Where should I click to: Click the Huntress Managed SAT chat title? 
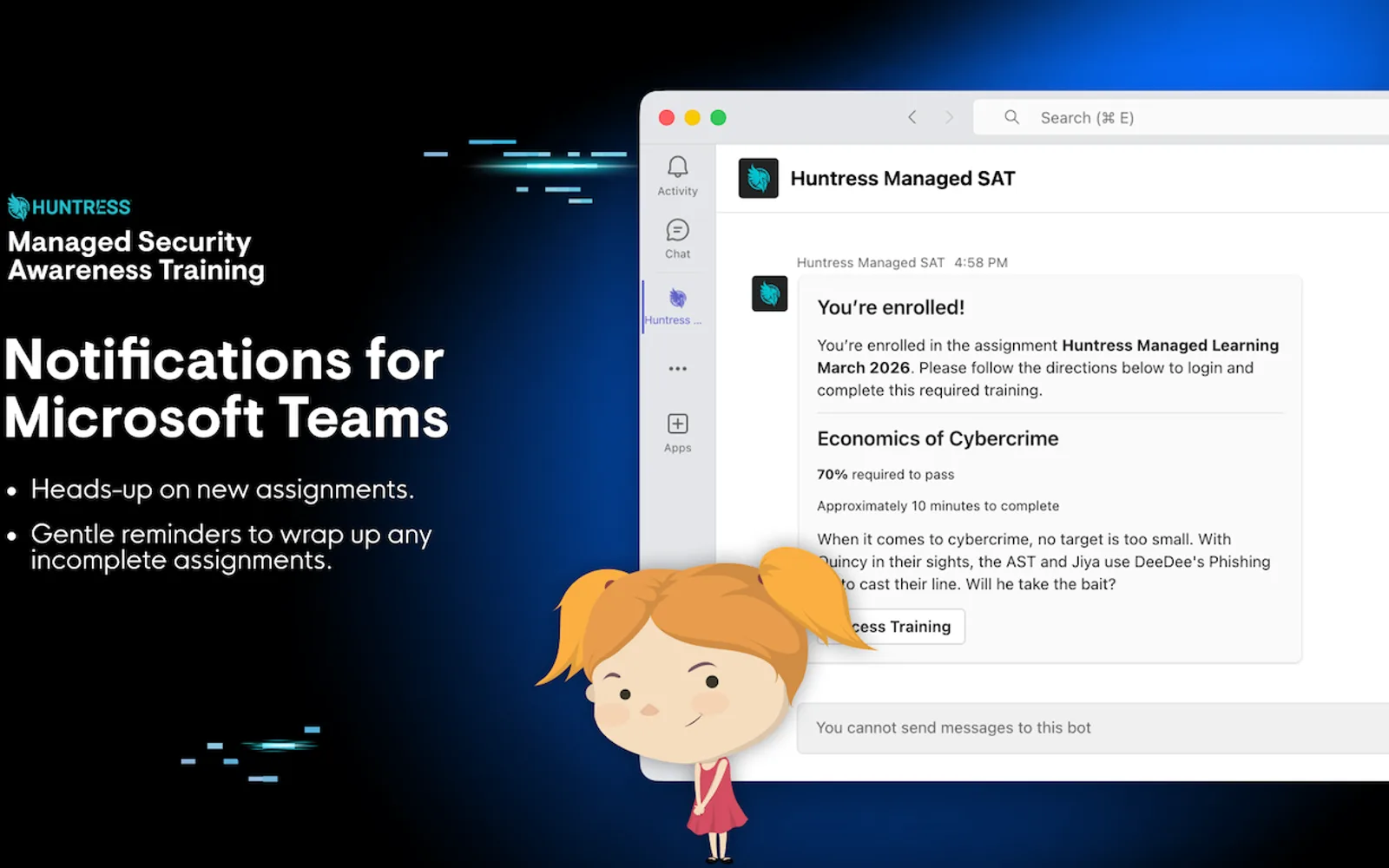tap(903, 179)
